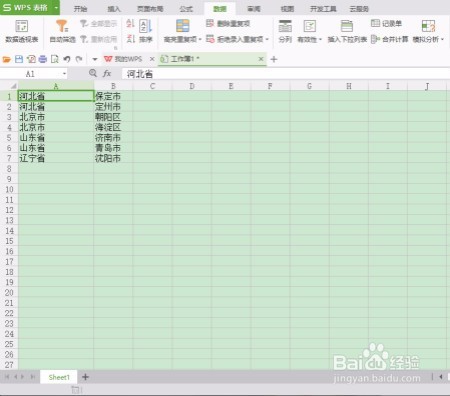
Task: Open the Sort (排序) dialog button
Action: [146, 31]
